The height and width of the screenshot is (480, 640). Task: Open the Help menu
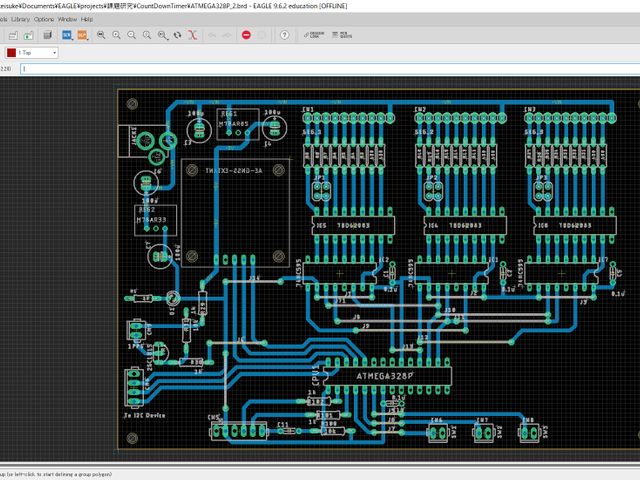click(87, 19)
